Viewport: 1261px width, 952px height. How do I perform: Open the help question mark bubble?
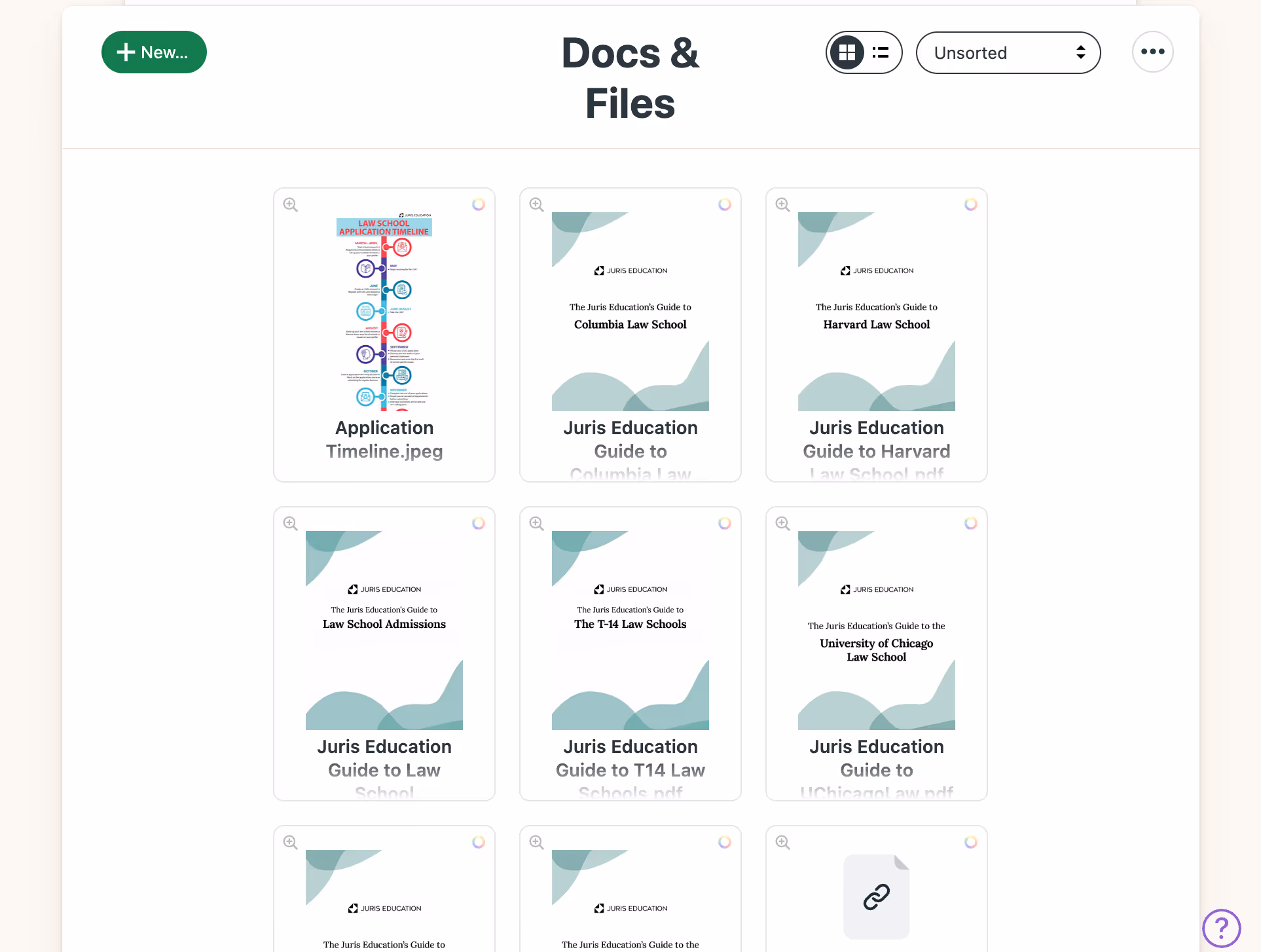(x=1222, y=928)
